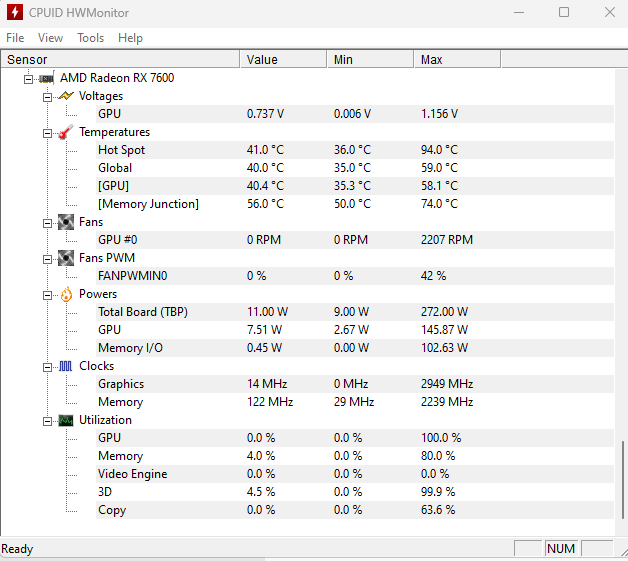Click the AMD Radeon RX 7600 graphics card icon
Image resolution: width=628 pixels, height=561 pixels.
(x=46, y=78)
